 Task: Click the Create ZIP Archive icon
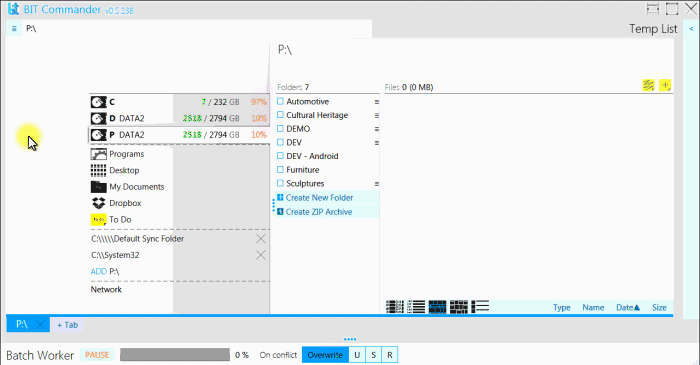pyautogui.click(x=280, y=212)
